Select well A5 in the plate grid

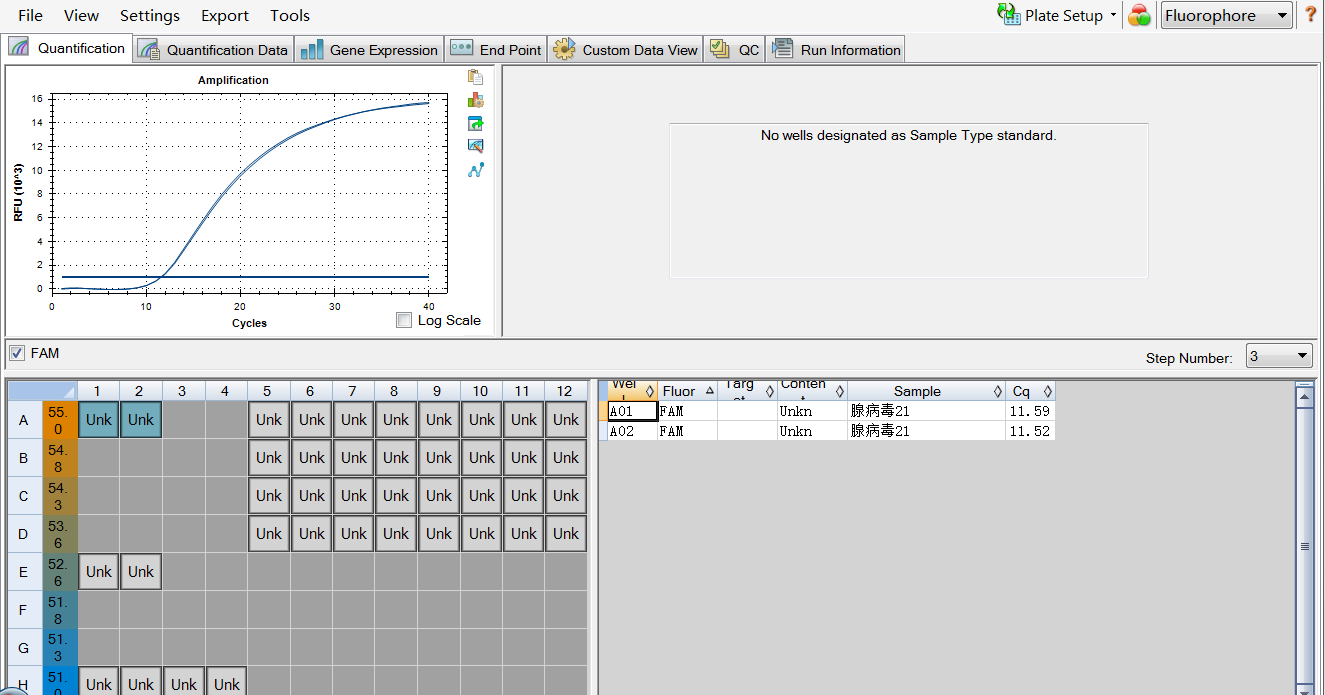point(269,420)
